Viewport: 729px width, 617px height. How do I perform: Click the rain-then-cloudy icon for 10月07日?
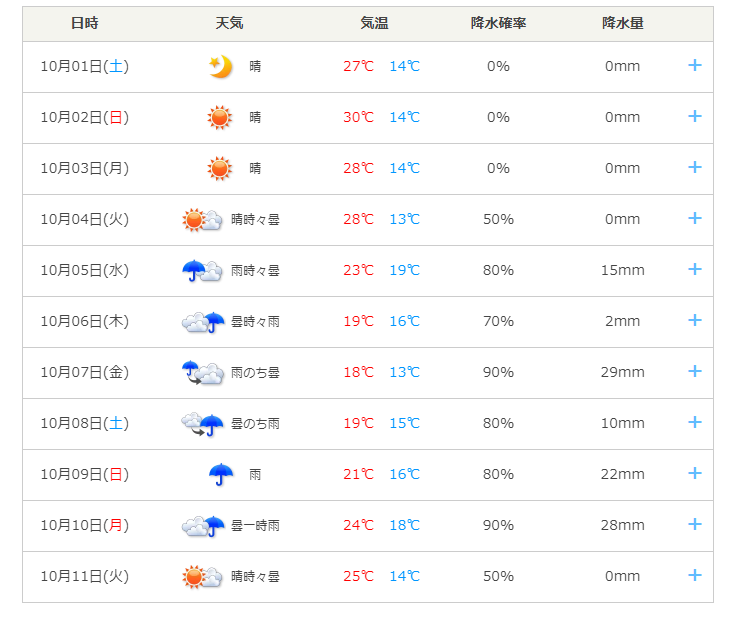[x=202, y=372]
